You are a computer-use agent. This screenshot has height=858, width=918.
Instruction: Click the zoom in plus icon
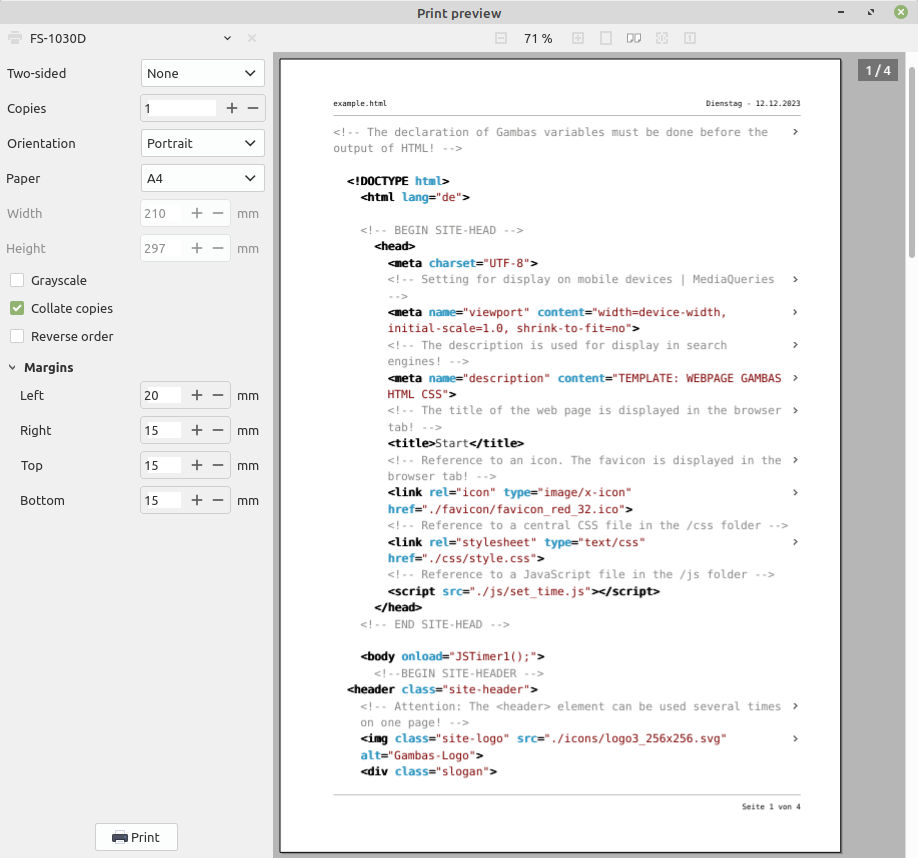[578, 38]
